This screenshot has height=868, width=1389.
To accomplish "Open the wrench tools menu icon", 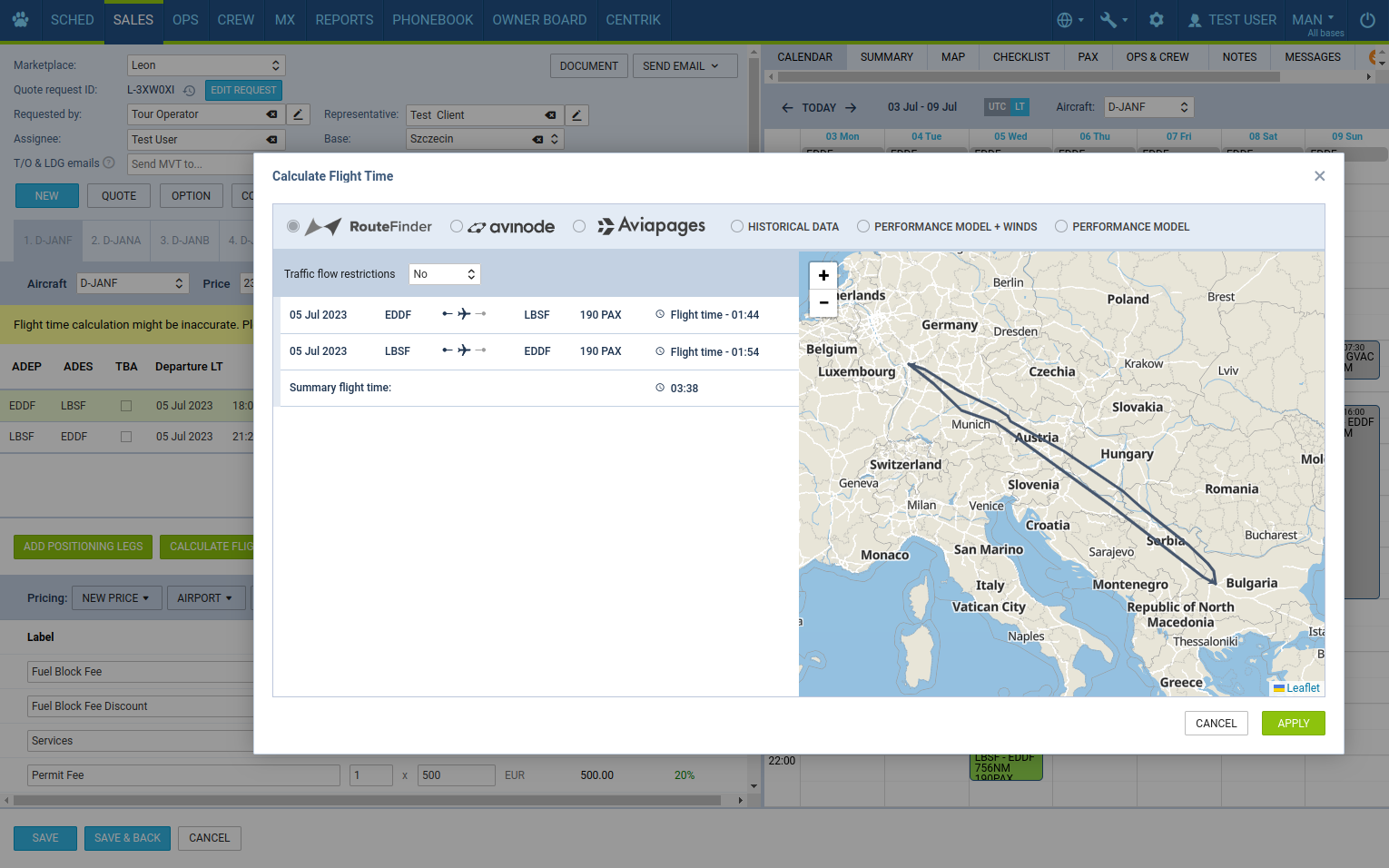I will (x=1114, y=20).
